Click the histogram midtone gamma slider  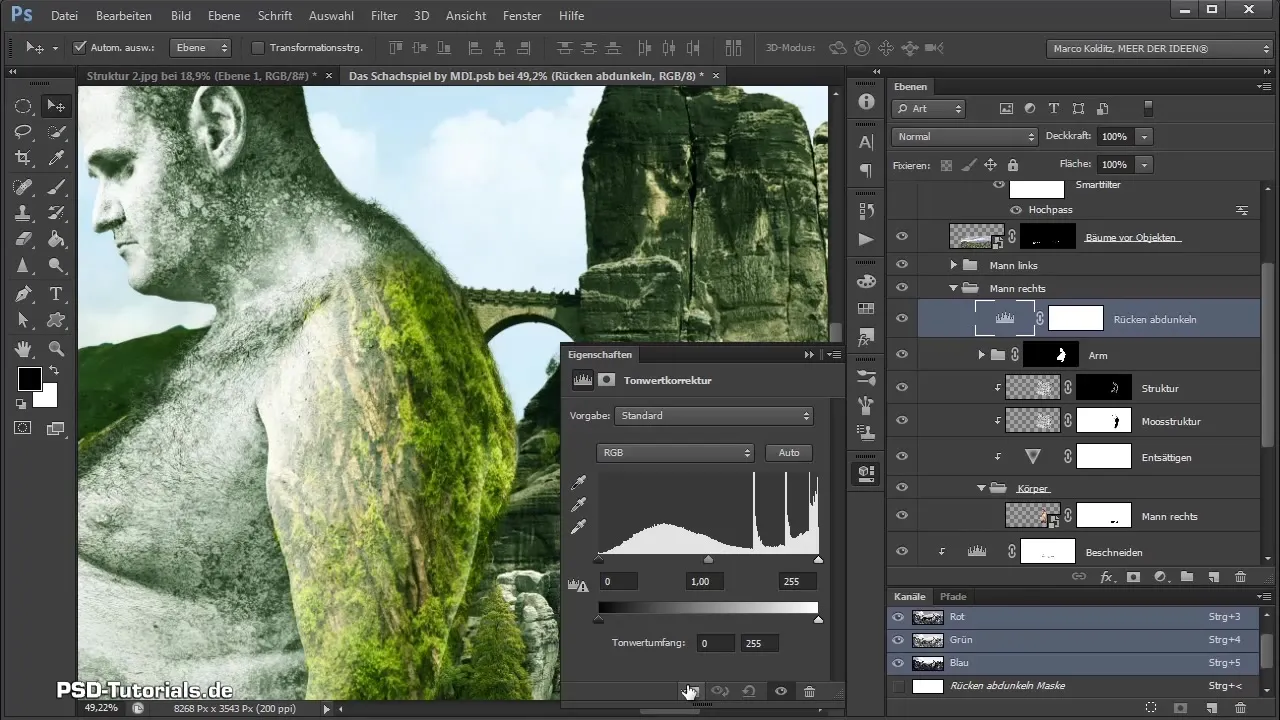tap(709, 559)
